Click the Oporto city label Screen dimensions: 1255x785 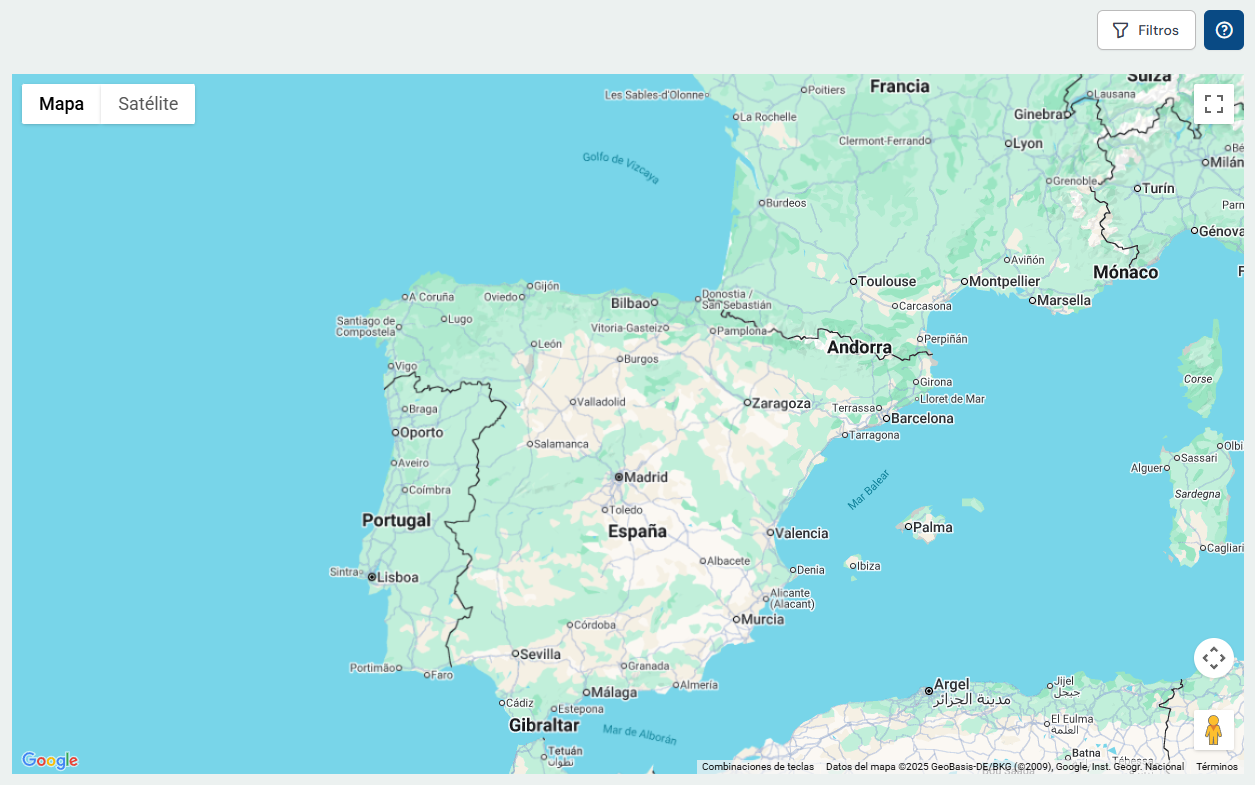tap(421, 433)
